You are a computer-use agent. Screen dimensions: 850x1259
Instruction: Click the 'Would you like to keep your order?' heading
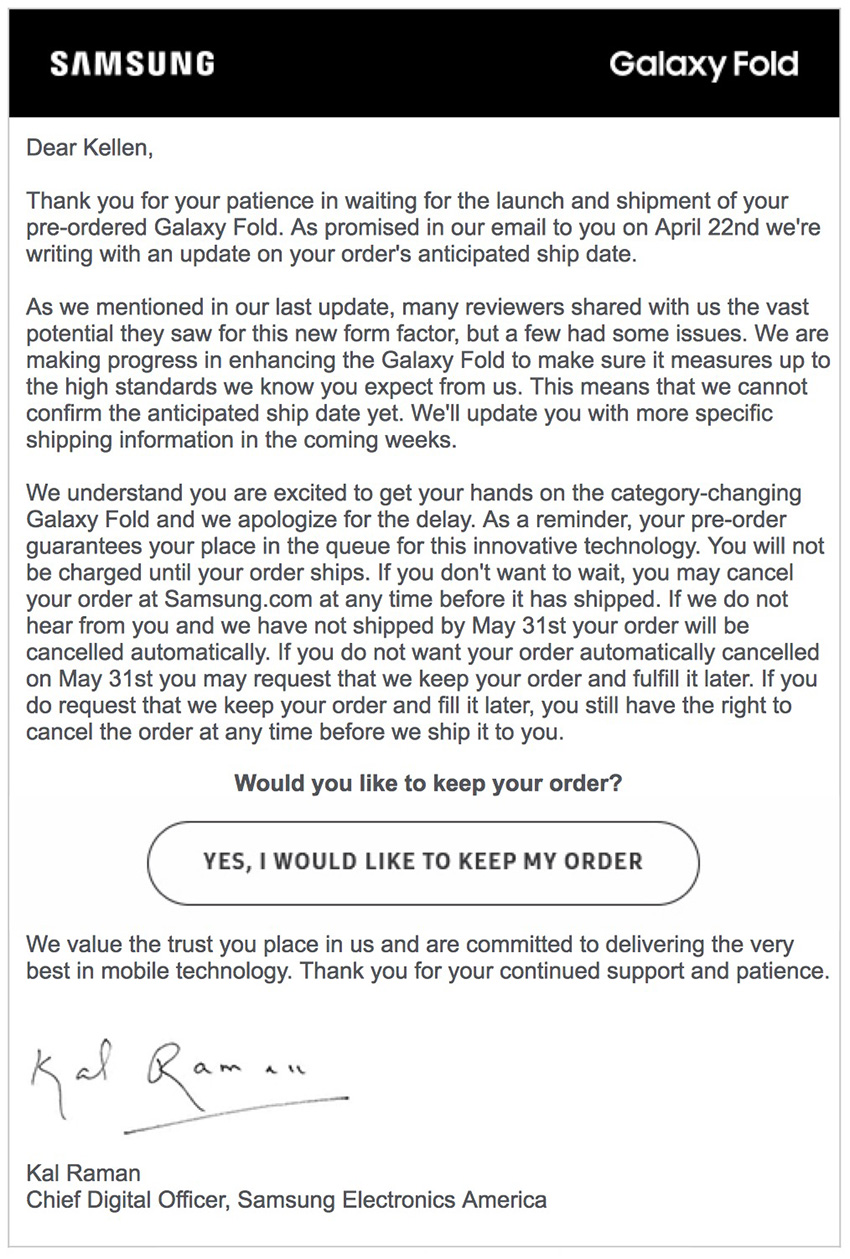(427, 783)
